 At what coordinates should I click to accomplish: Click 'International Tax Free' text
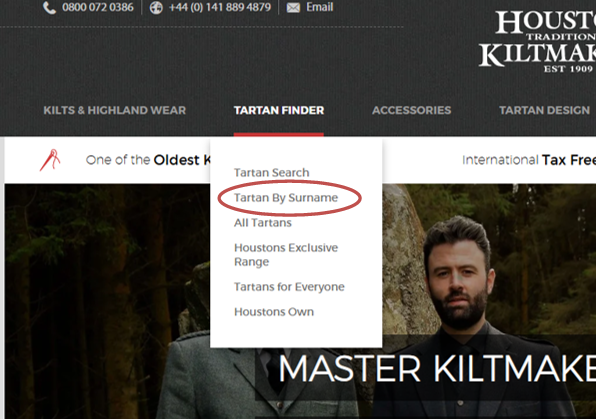[x=529, y=160]
